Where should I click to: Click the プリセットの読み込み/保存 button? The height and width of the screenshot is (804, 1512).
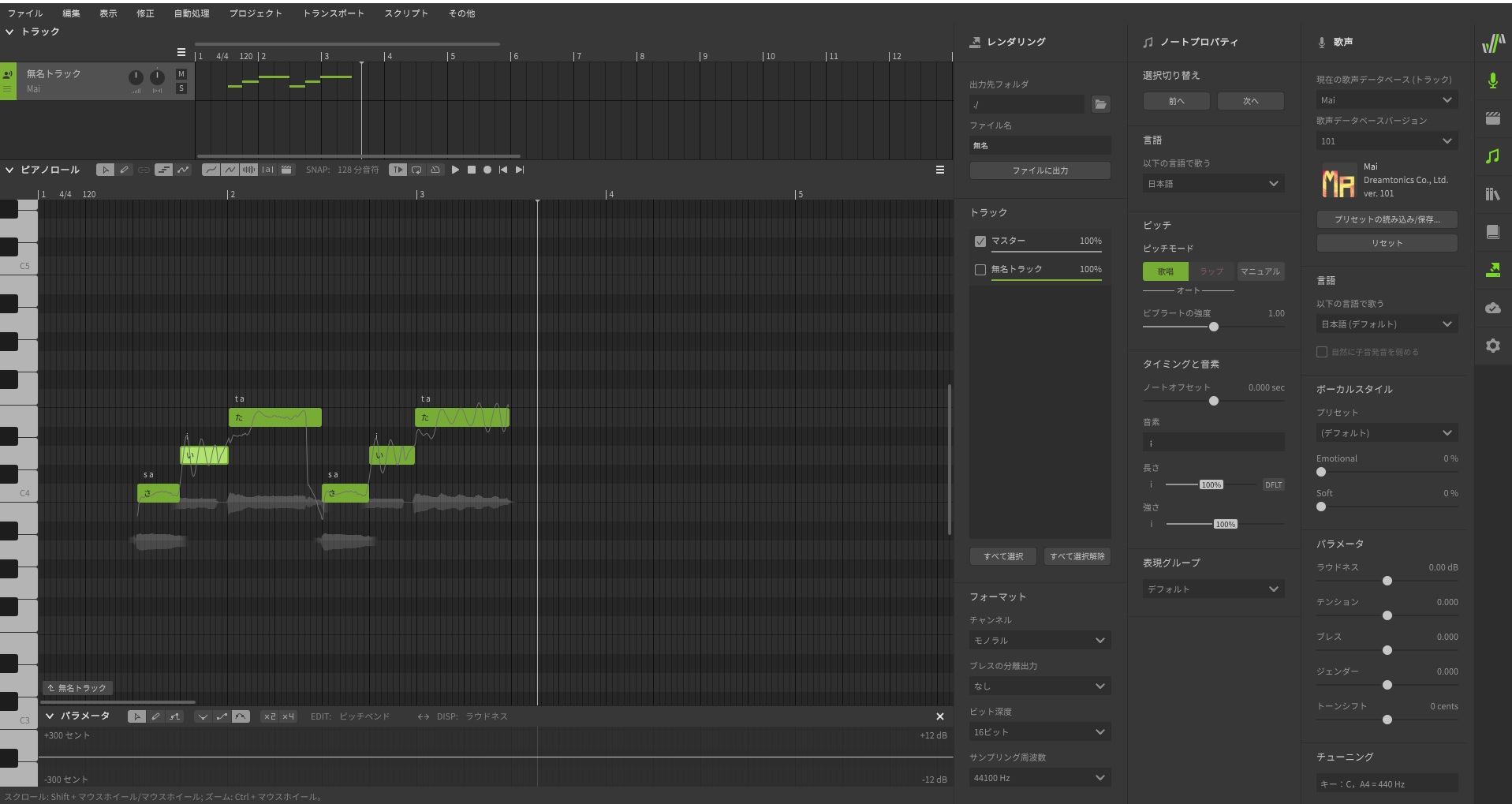1387,219
